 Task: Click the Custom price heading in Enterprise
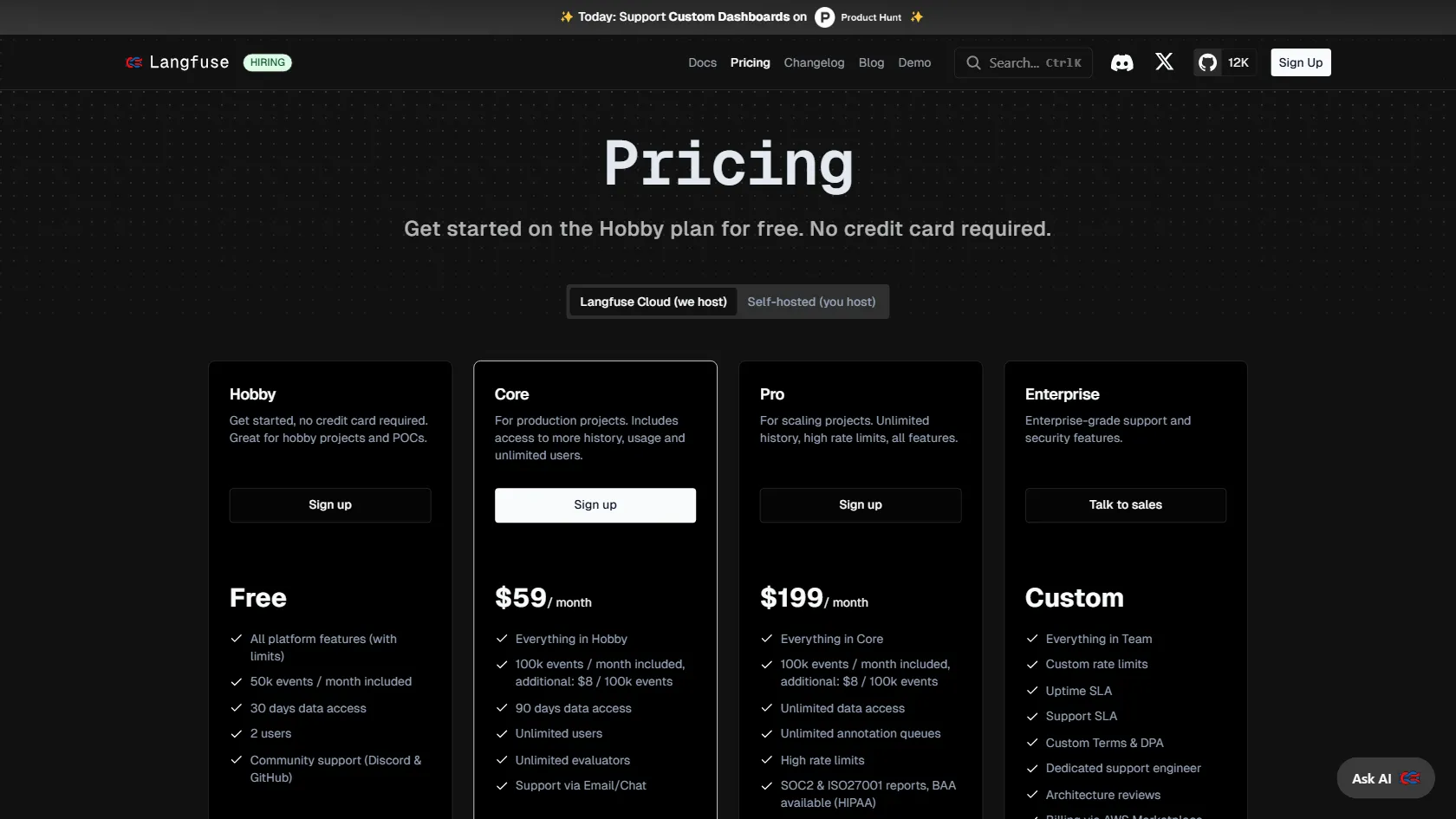[1075, 598]
